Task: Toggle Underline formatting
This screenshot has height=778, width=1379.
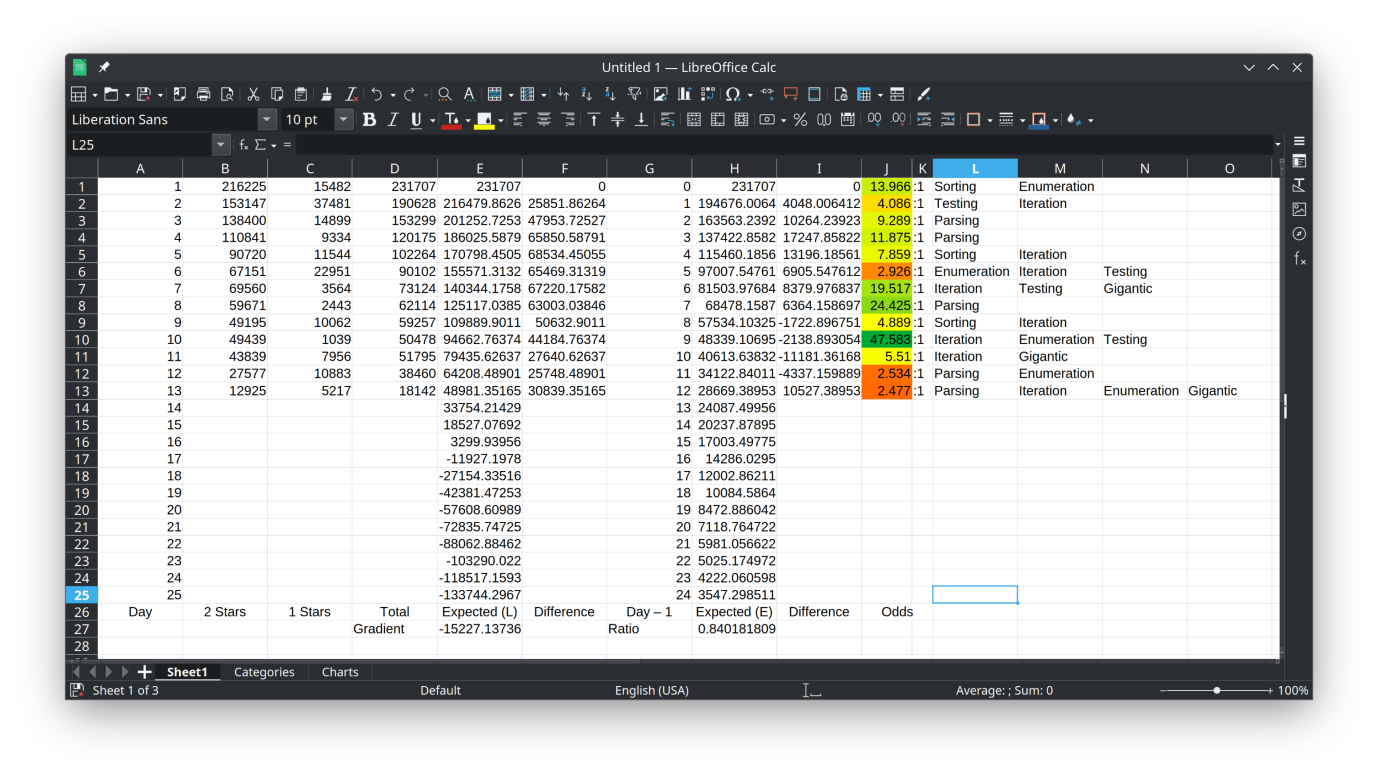Action: [417, 120]
